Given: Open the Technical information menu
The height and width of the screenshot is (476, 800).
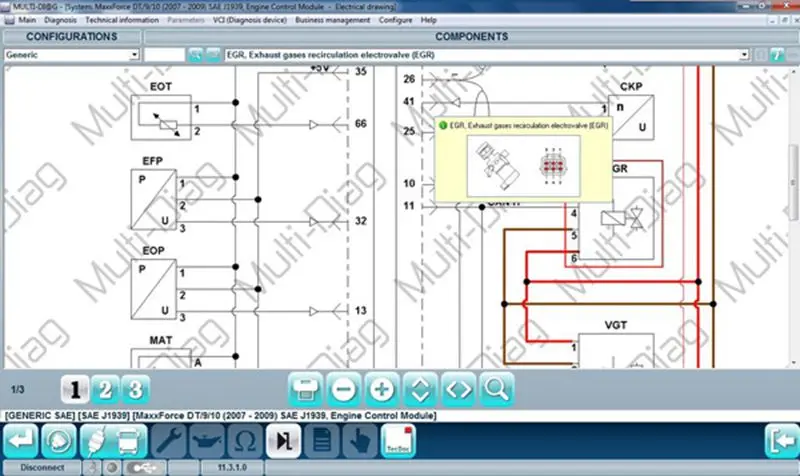Looking at the screenshot, I should (x=122, y=20).
